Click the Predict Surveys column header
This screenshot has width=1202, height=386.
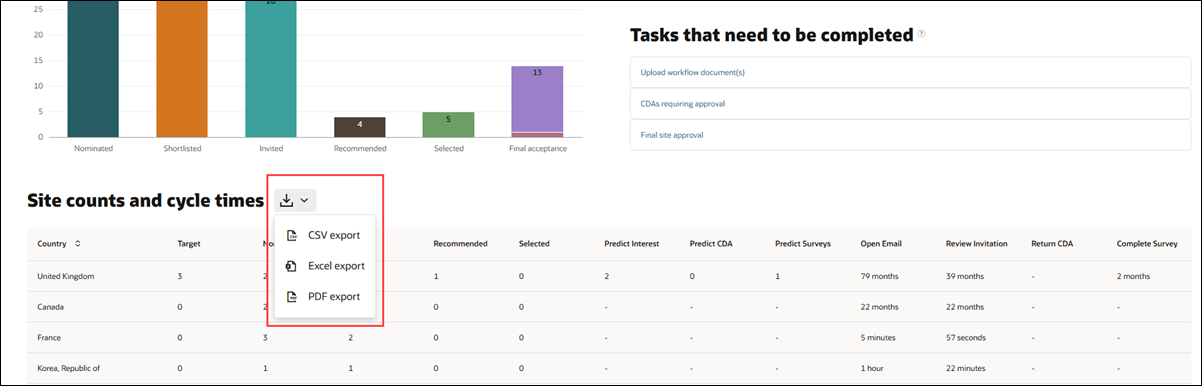pos(803,243)
